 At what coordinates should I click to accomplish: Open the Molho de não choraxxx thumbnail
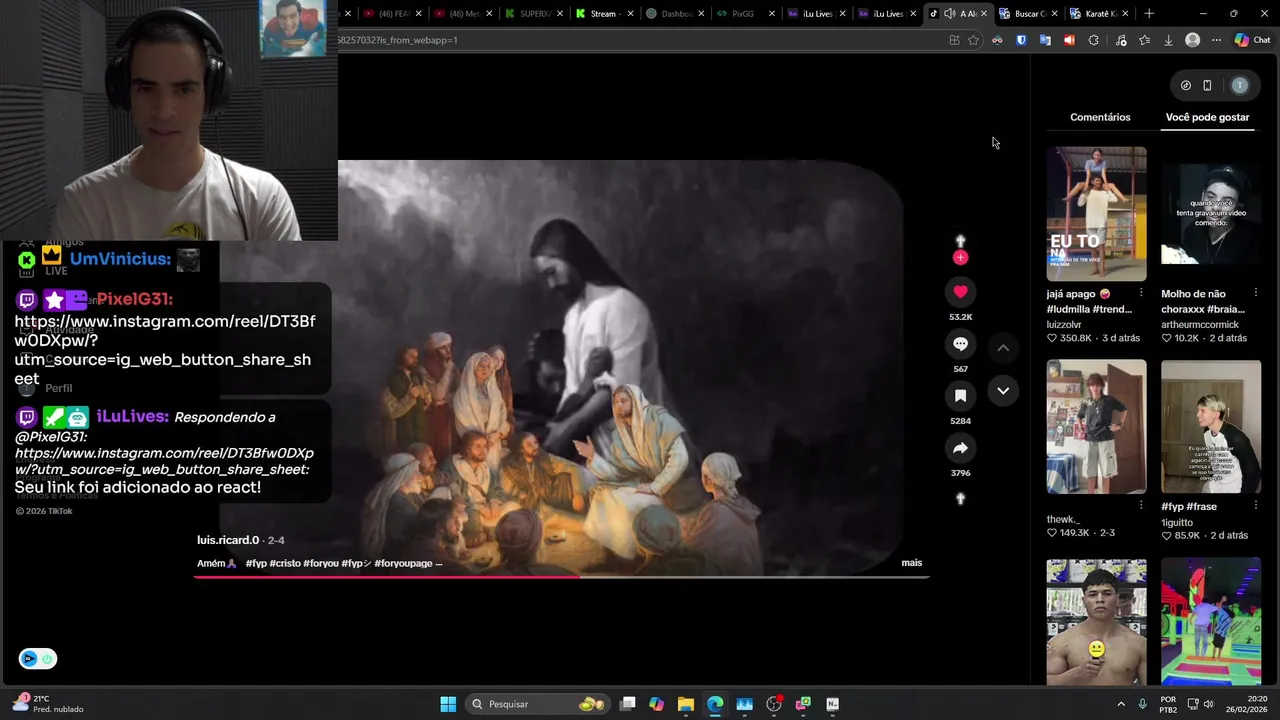click(1211, 214)
